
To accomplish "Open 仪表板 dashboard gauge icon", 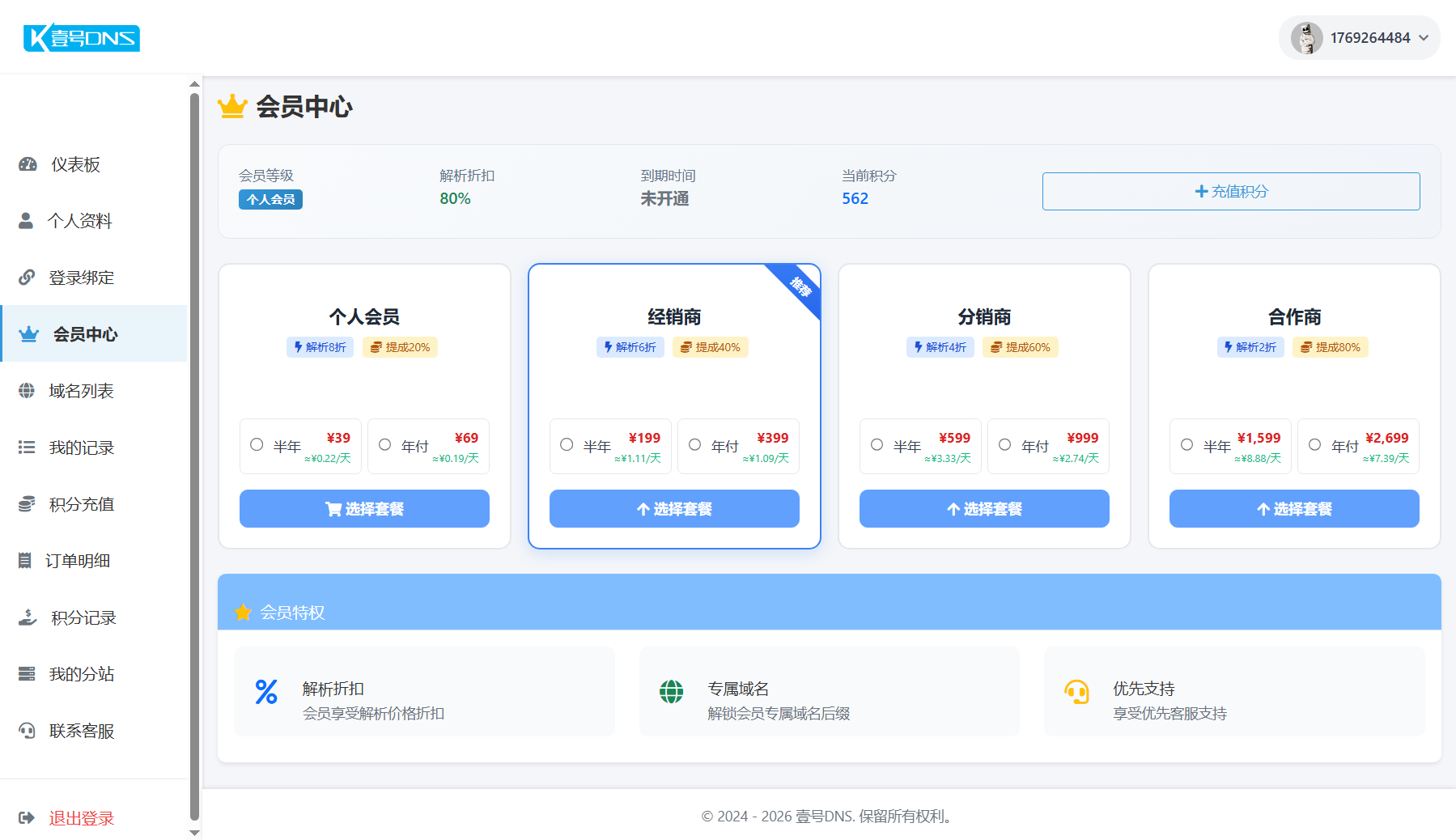I will (x=28, y=164).
